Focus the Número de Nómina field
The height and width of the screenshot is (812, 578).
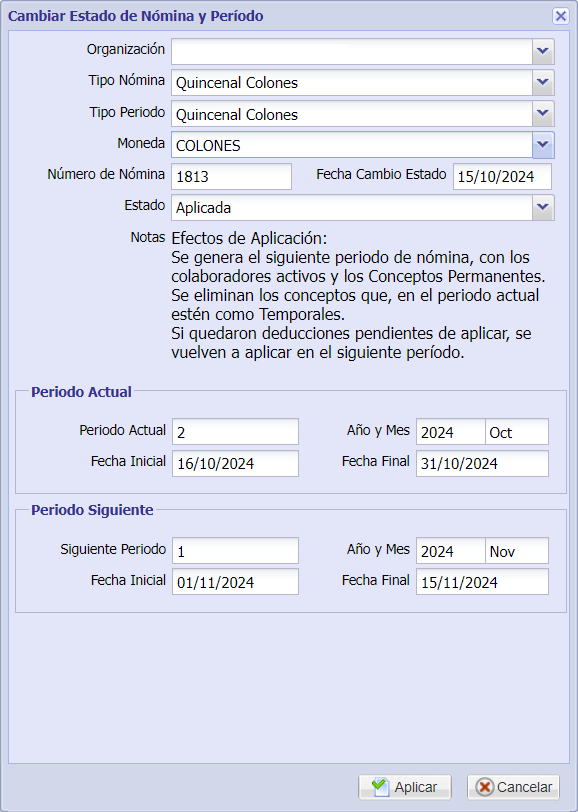tap(232, 177)
